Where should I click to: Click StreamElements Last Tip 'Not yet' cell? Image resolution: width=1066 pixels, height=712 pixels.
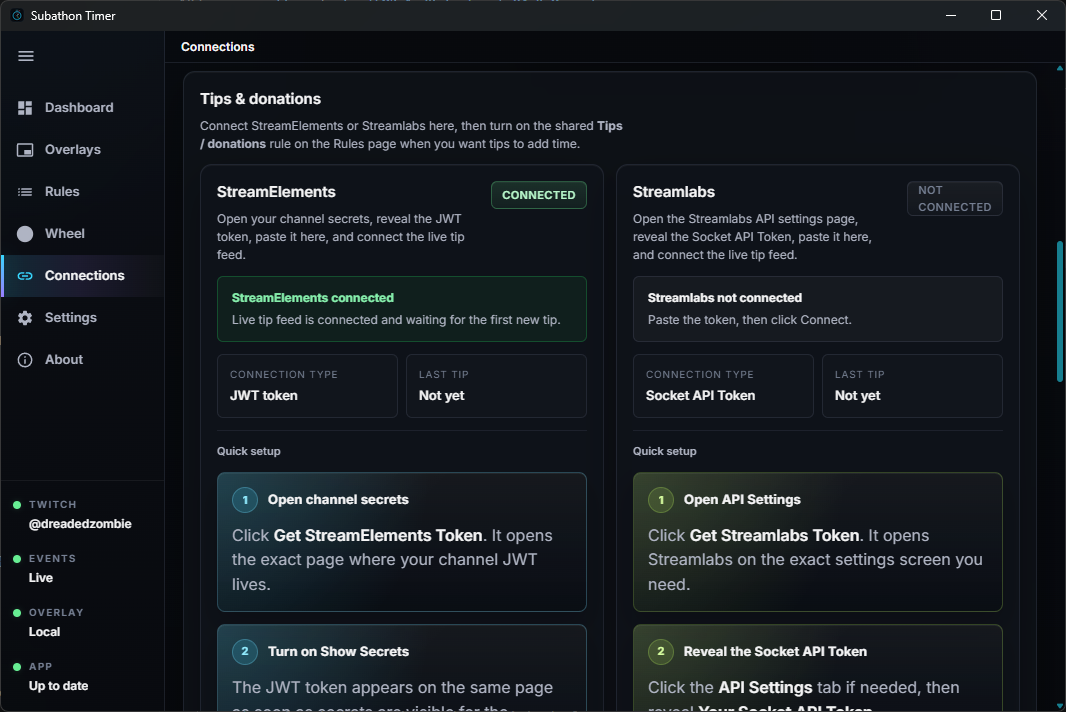click(496, 386)
